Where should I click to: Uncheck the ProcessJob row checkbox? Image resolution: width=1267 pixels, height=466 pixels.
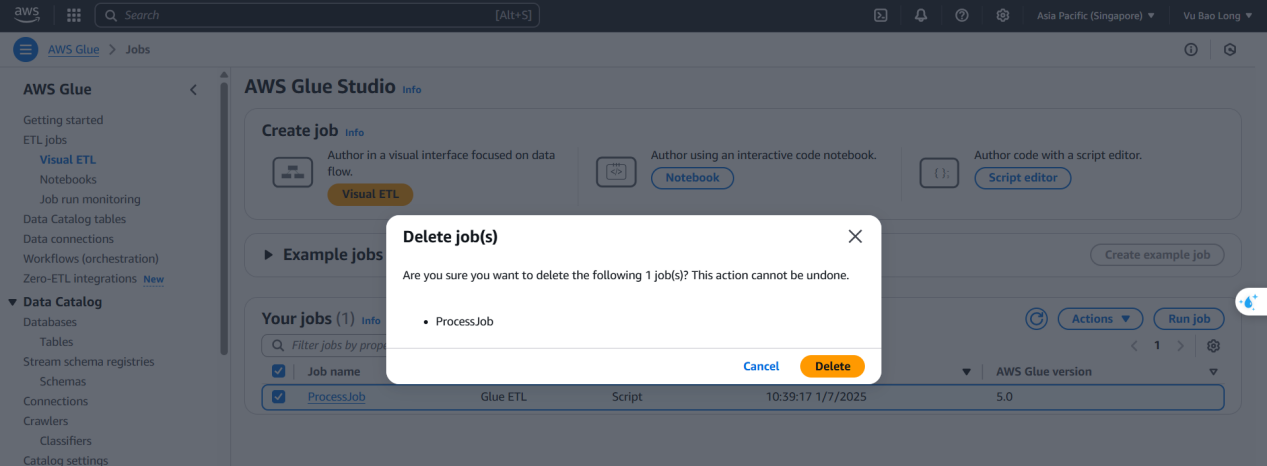[x=279, y=396]
